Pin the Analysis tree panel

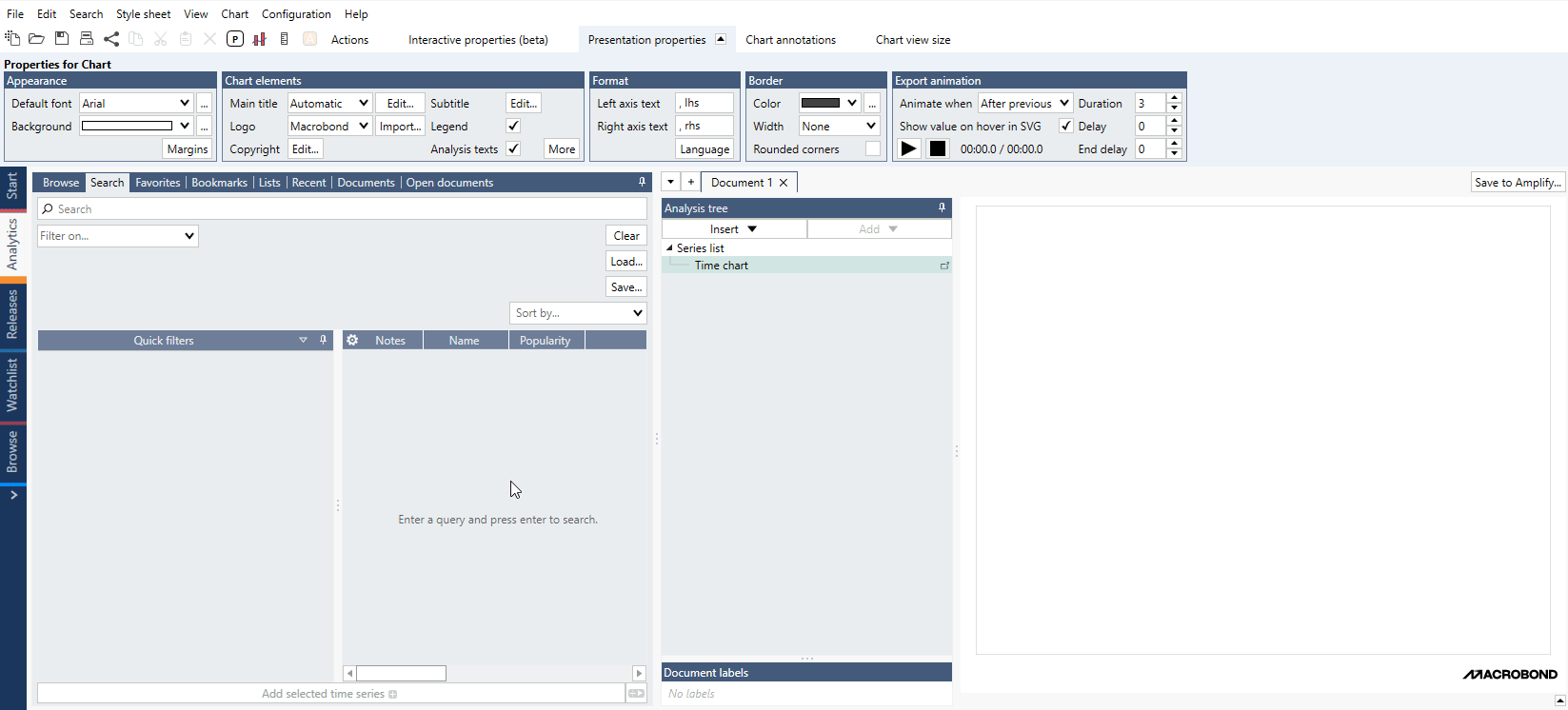pos(942,207)
